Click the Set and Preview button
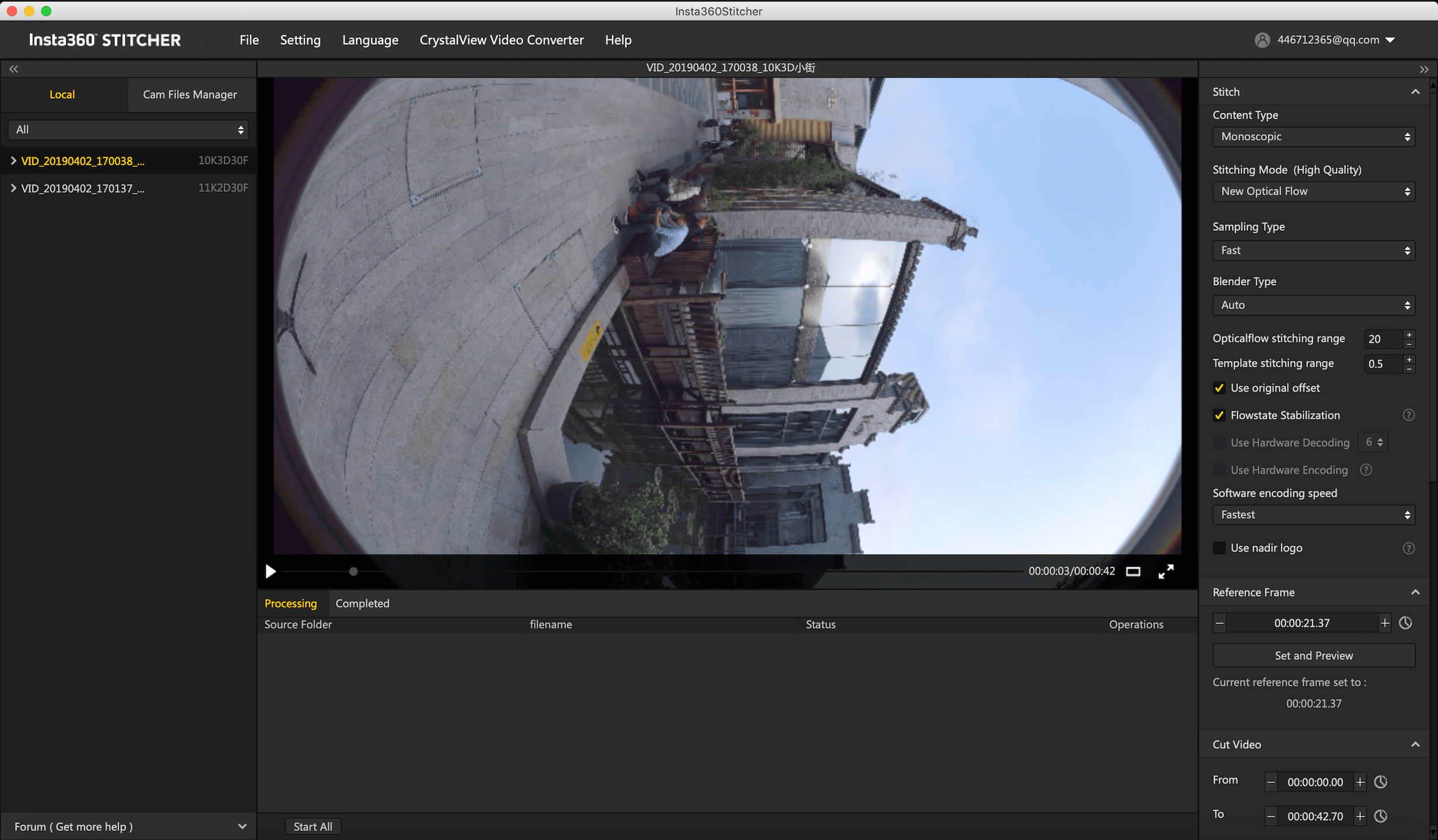Image resolution: width=1438 pixels, height=840 pixels. (1313, 655)
